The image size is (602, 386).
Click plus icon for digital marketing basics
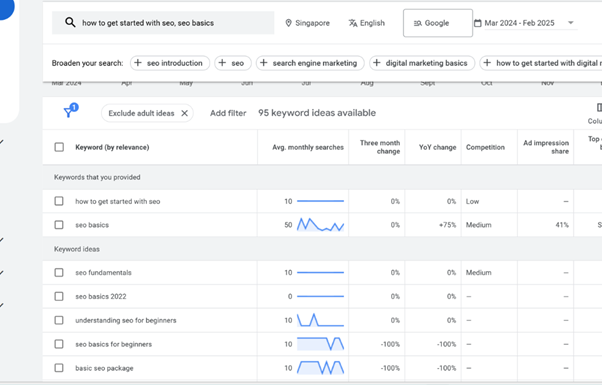coord(377,63)
